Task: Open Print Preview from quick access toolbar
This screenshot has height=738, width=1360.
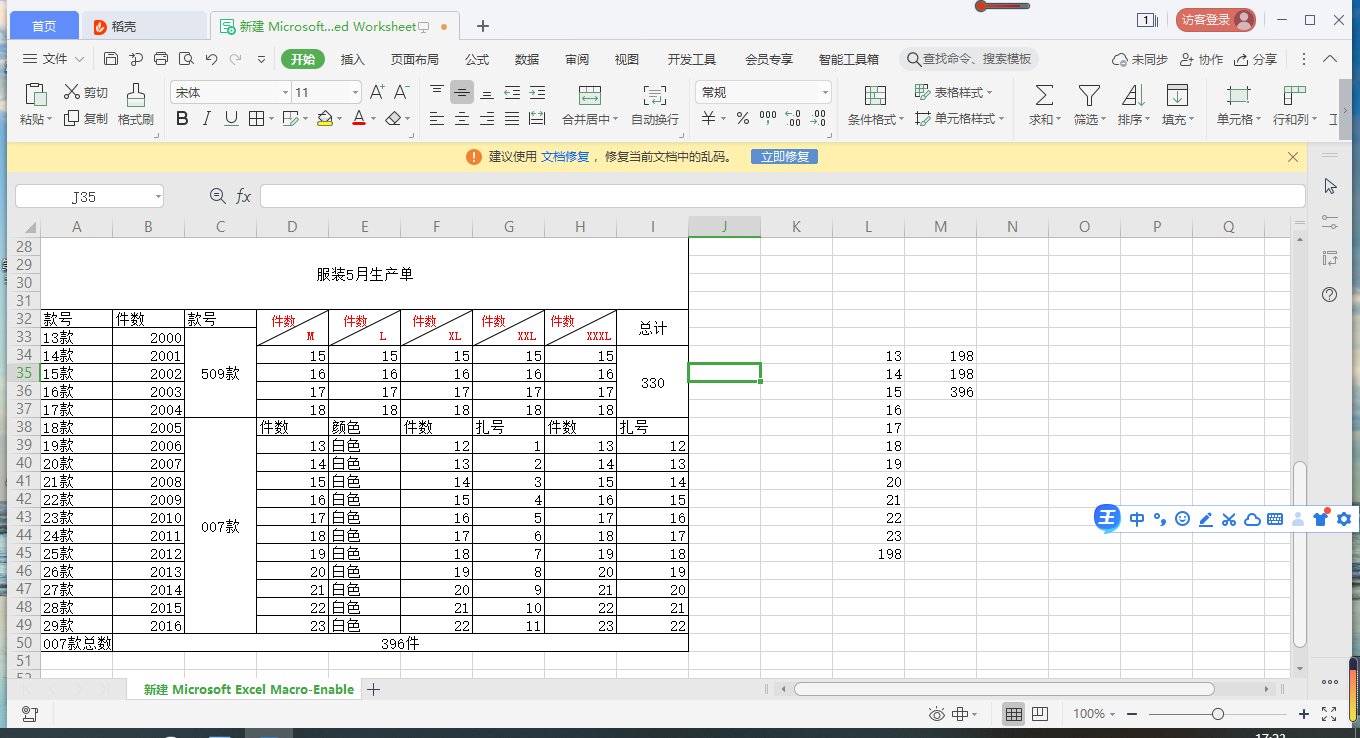Action: tap(186, 59)
